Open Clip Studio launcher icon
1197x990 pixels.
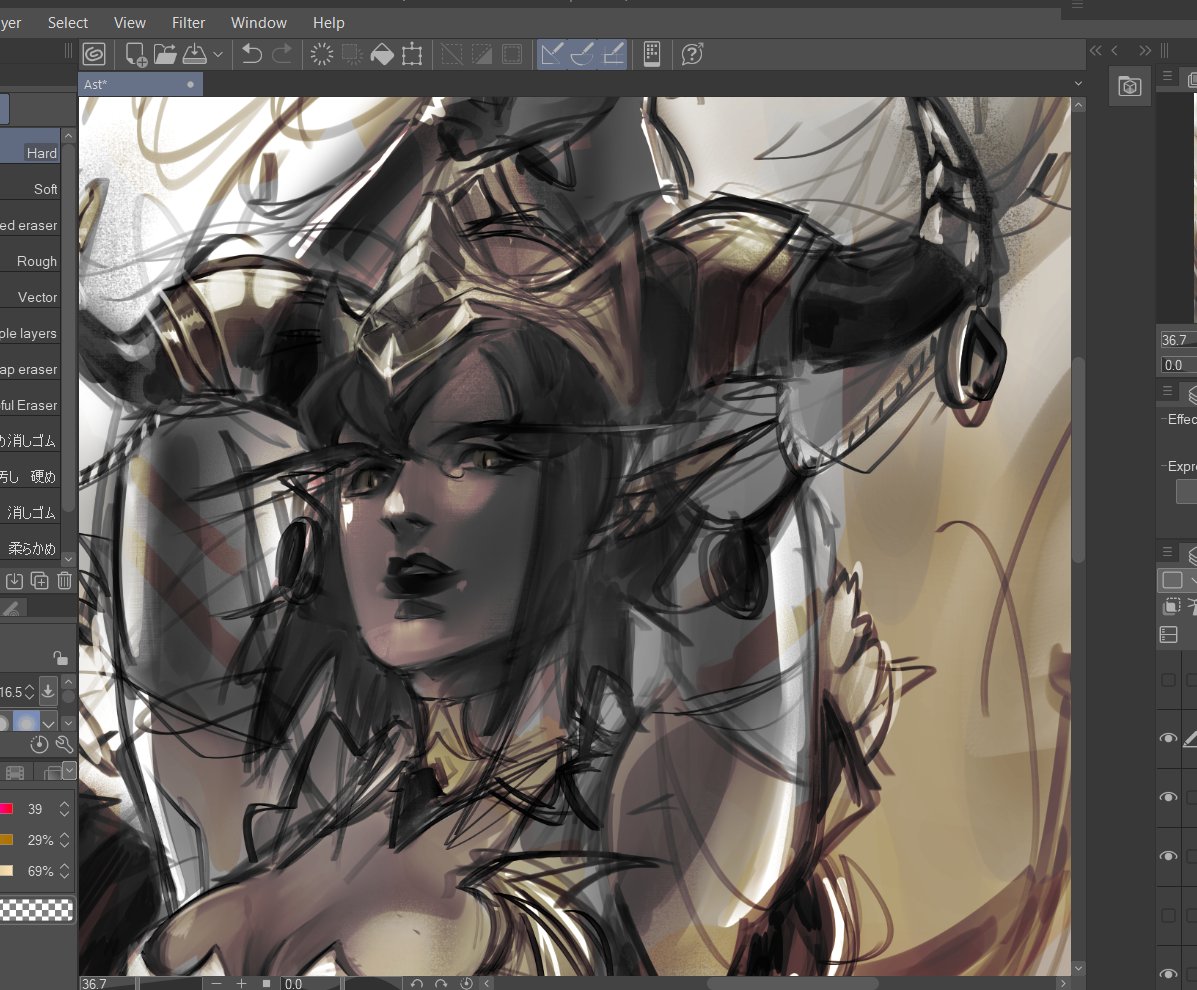pos(94,54)
